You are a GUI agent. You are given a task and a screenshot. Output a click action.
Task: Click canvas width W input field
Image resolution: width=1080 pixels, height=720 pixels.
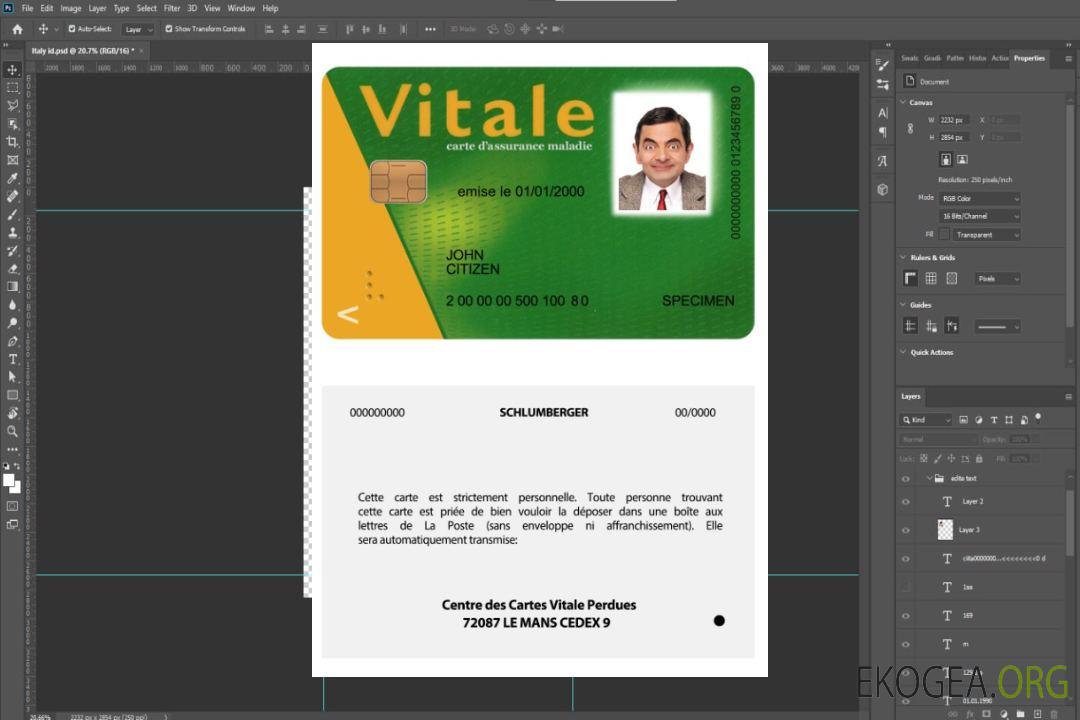954,120
